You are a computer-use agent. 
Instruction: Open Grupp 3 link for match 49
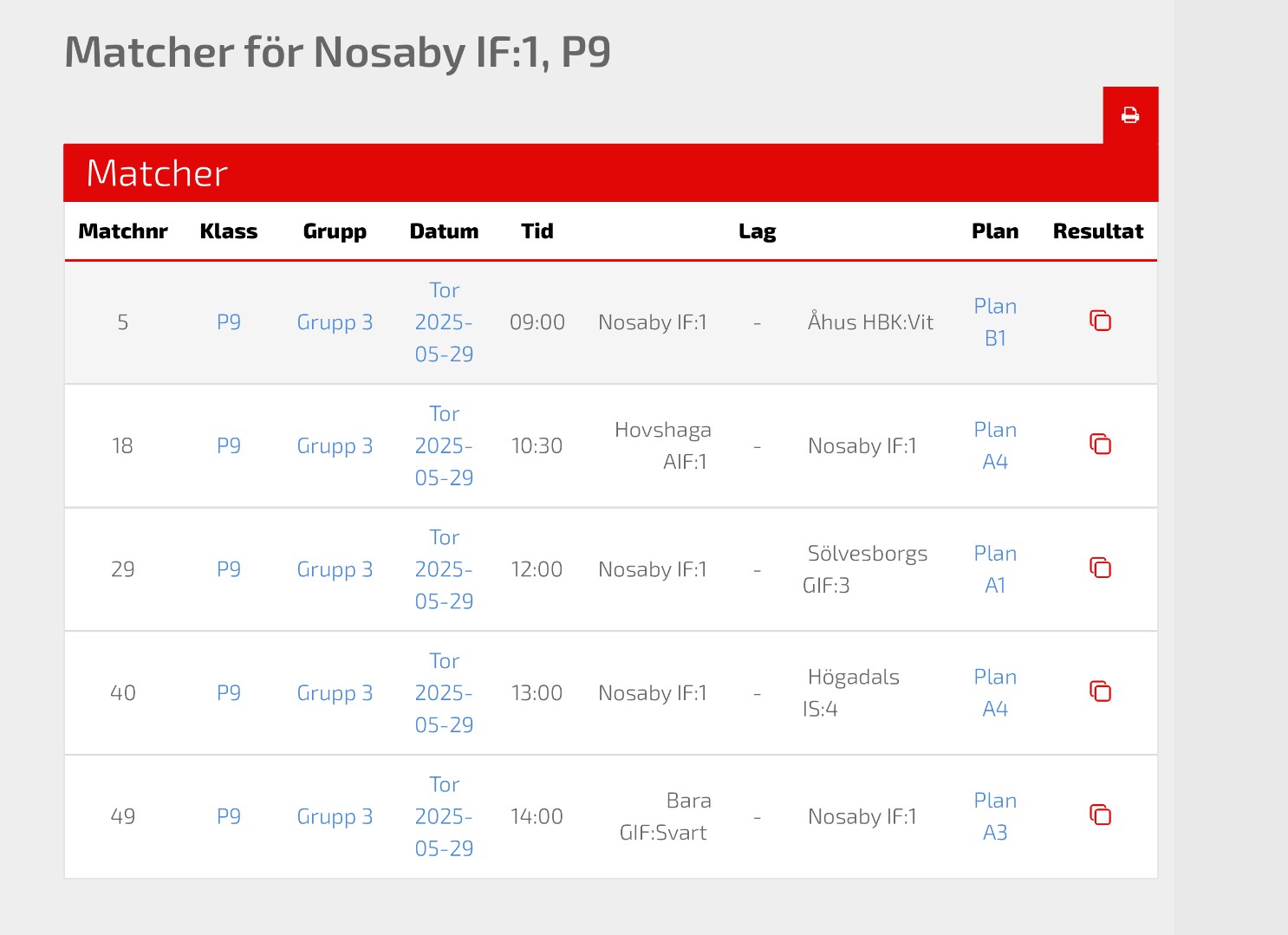click(x=335, y=816)
